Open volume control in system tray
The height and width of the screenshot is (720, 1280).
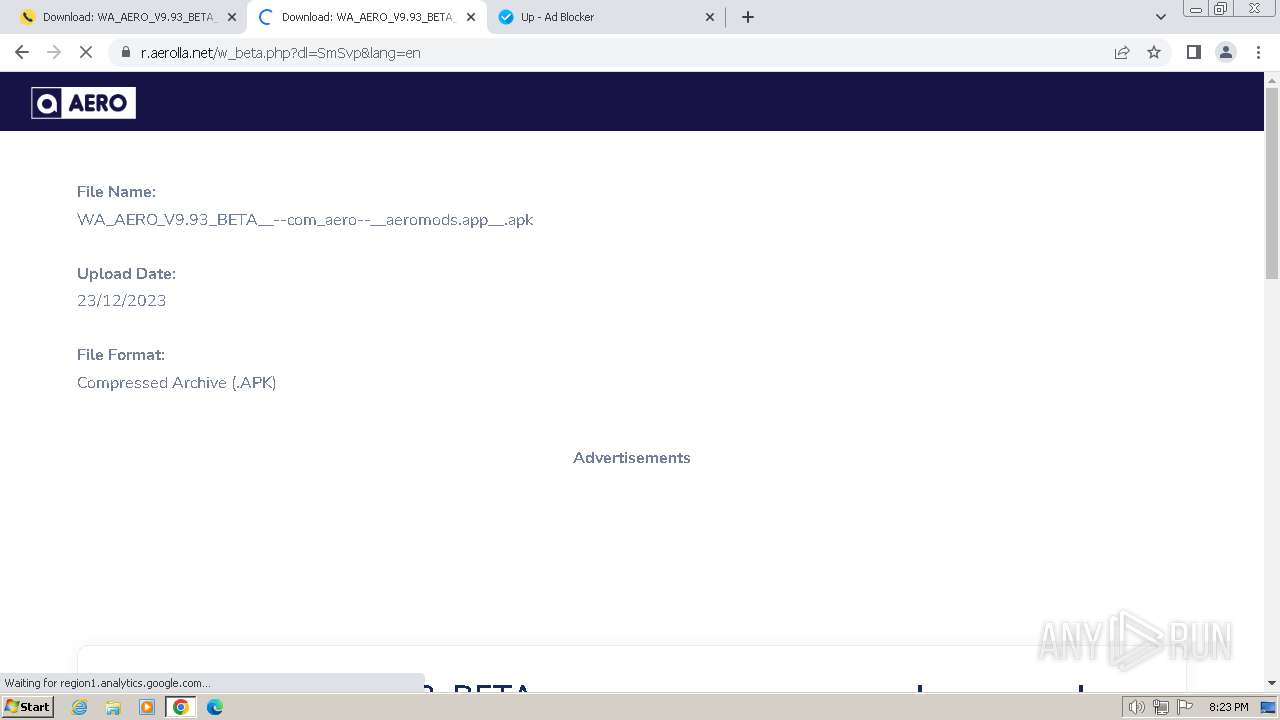point(1137,707)
